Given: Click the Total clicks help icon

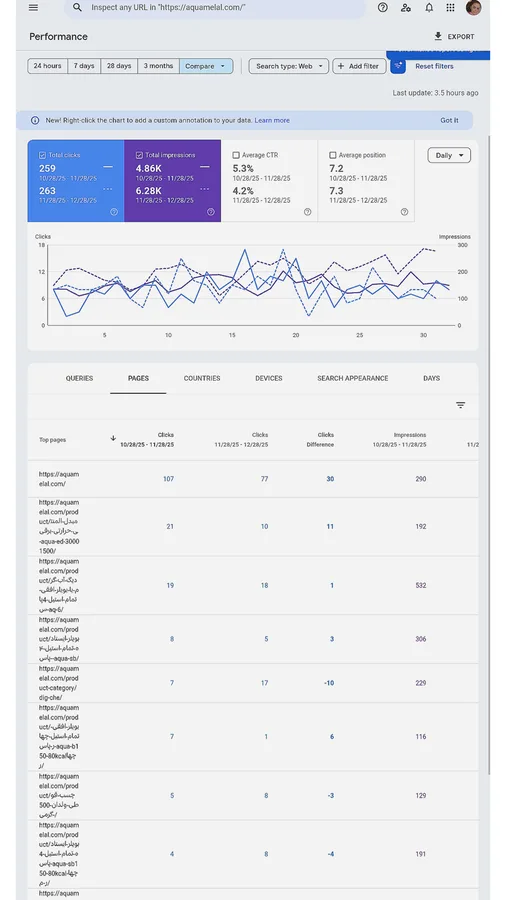Looking at the screenshot, I should click(114, 212).
